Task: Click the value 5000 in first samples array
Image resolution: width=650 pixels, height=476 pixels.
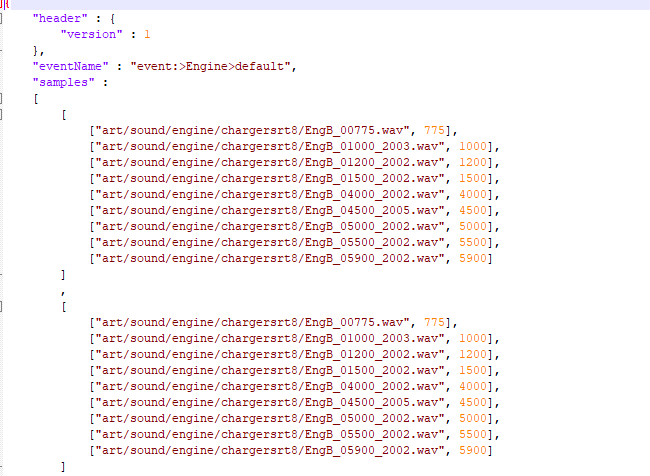Action: point(473,226)
